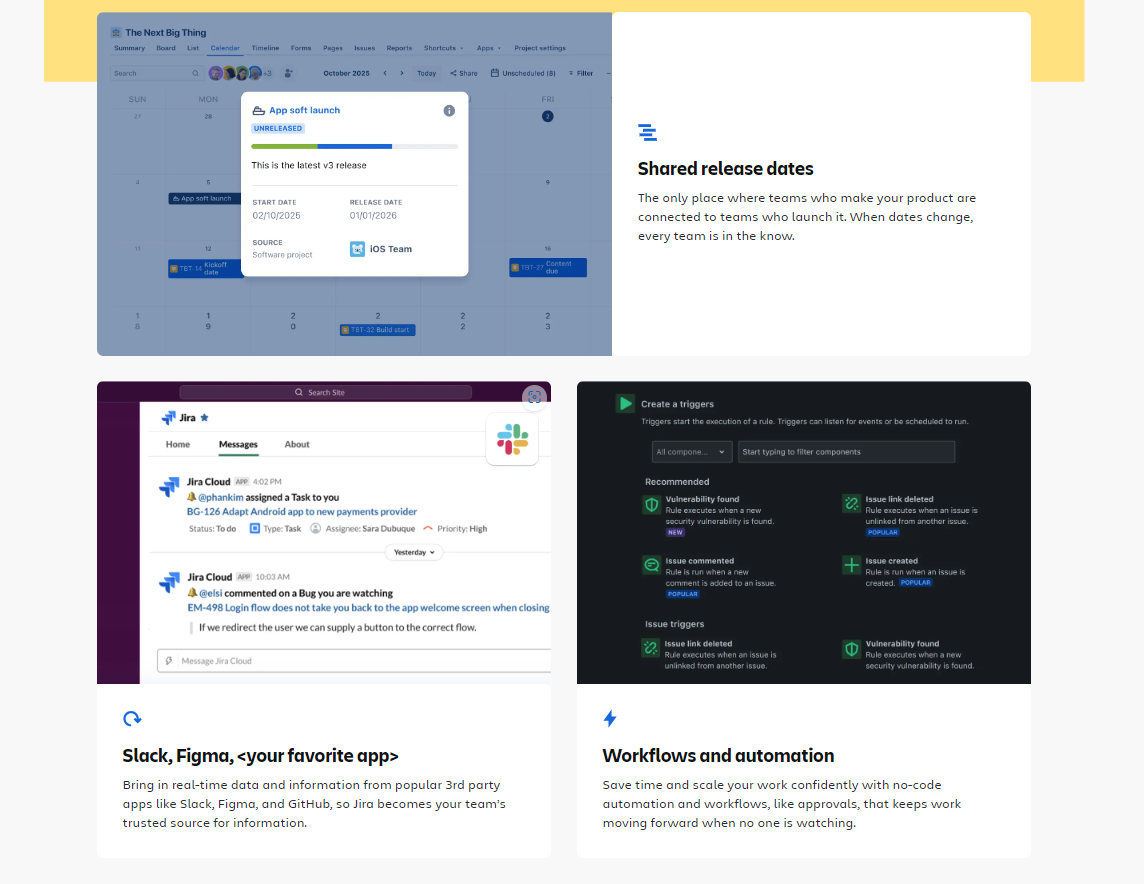The height and width of the screenshot is (884, 1144).
Task: Expand the Apps menu
Action: 489,48
